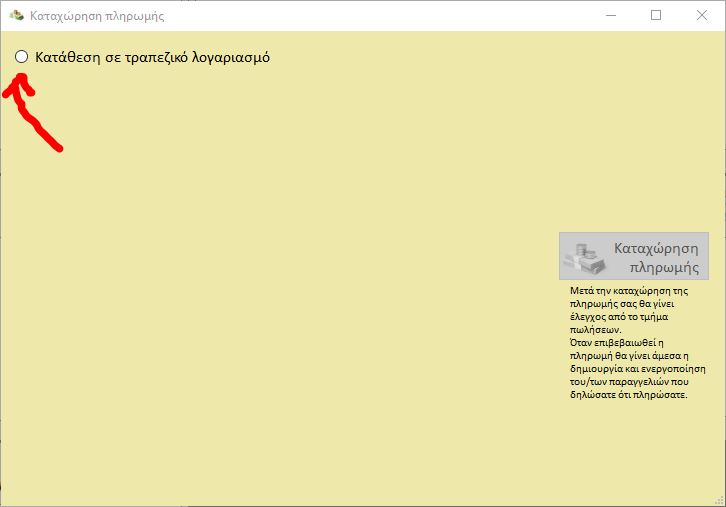Close the Καταχώρηση πληρωμής window
This screenshot has height=507, width=726.
click(701, 15)
